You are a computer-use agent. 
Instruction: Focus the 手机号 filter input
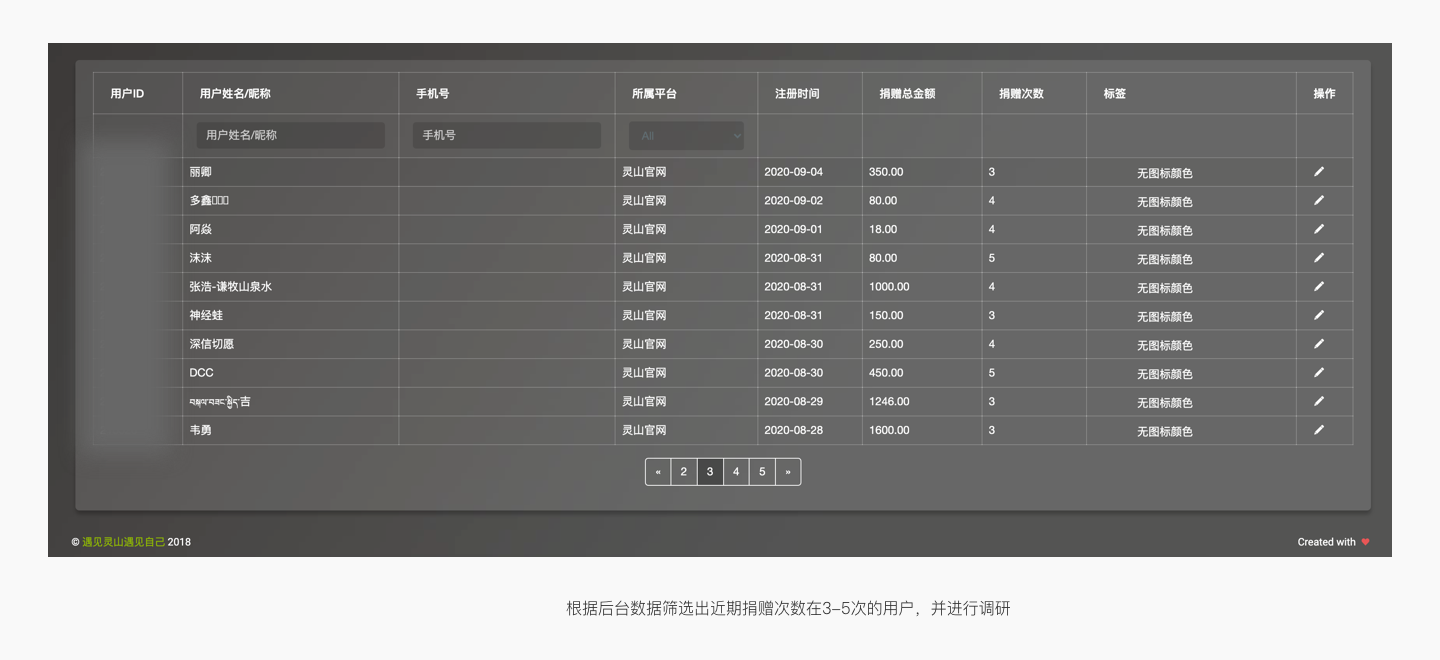coord(507,135)
